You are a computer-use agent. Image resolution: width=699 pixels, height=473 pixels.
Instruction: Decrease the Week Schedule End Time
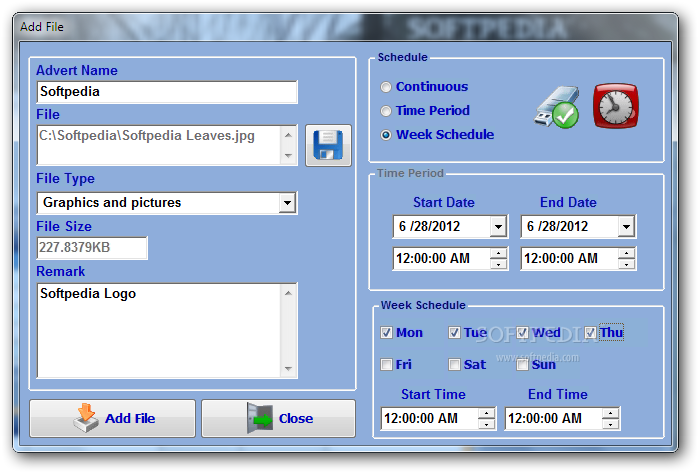[610, 424]
